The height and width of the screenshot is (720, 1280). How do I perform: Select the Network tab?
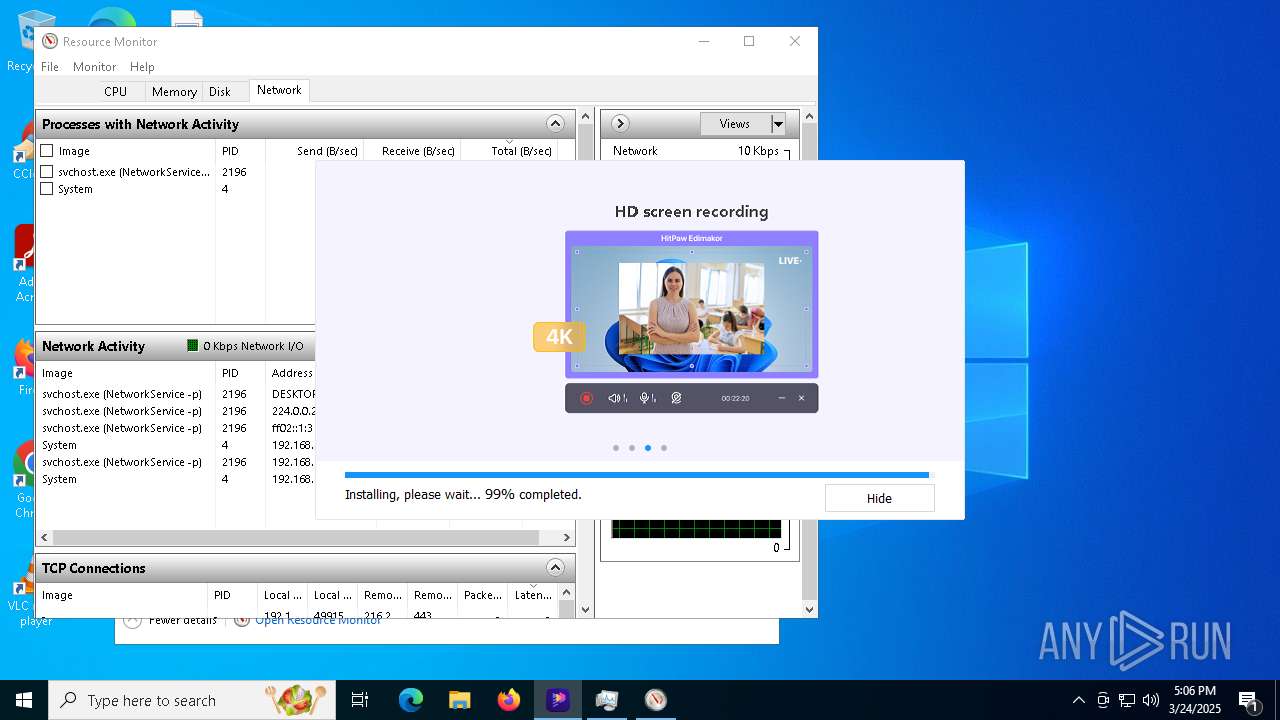(x=279, y=90)
